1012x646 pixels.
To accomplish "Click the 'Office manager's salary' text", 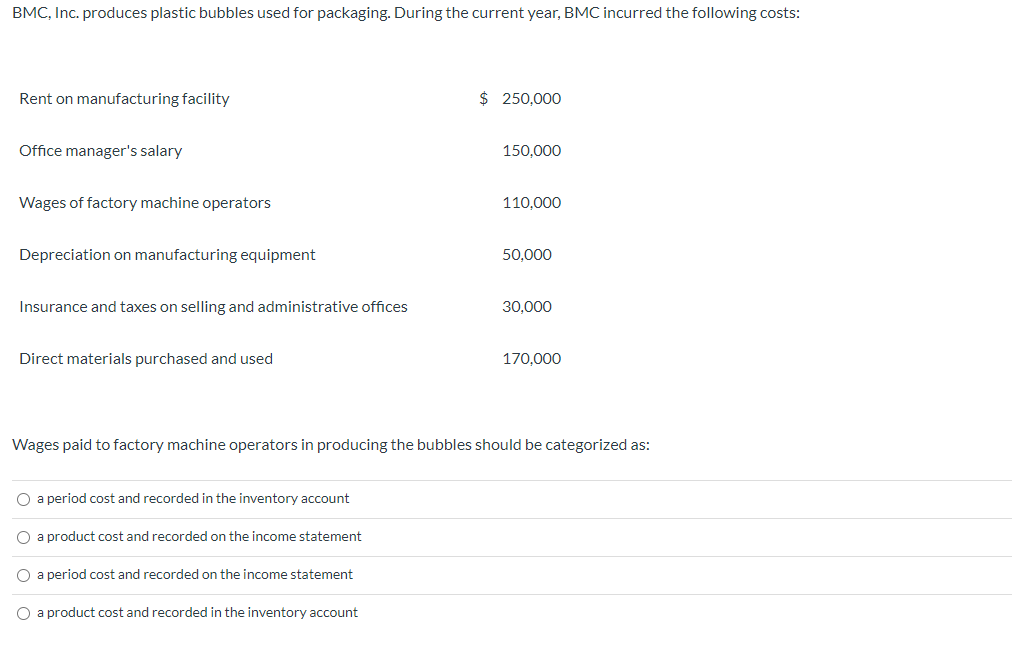I will [100, 150].
